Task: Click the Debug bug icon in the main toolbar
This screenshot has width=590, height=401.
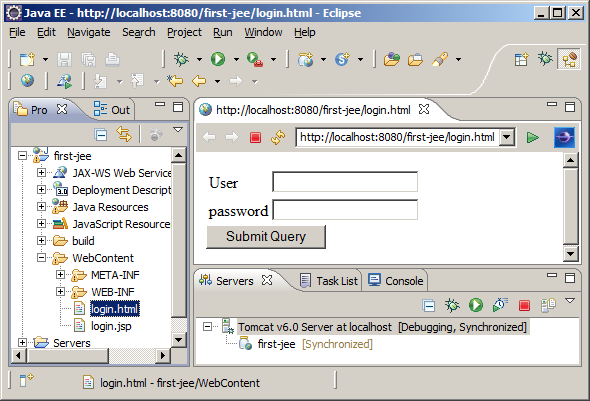Action: [x=181, y=59]
